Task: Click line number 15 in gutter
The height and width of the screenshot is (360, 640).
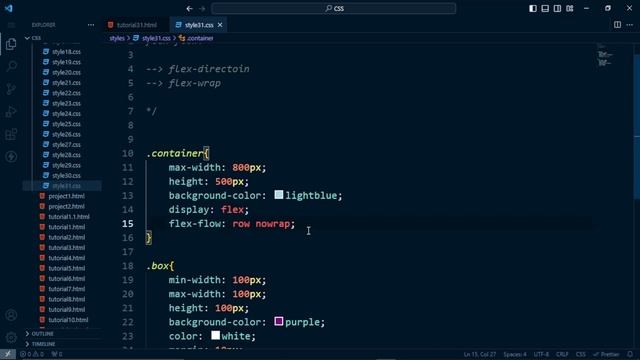Action: (x=128, y=224)
